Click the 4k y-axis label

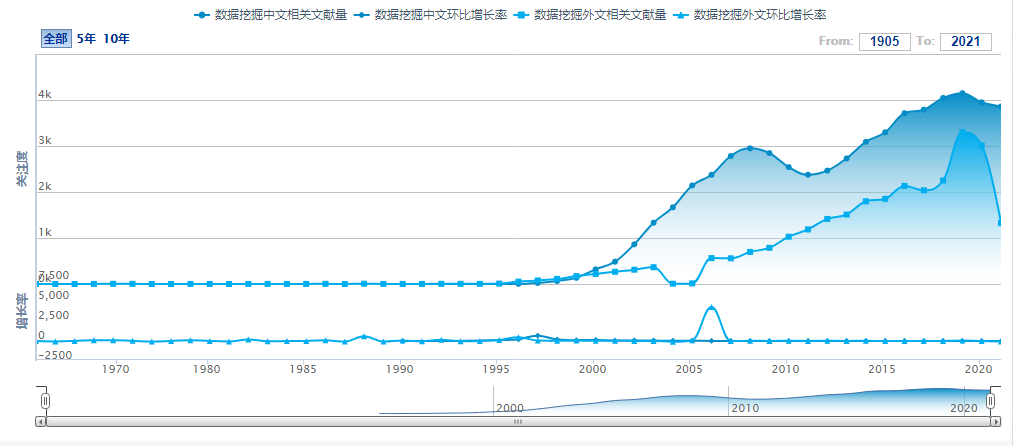[45, 95]
